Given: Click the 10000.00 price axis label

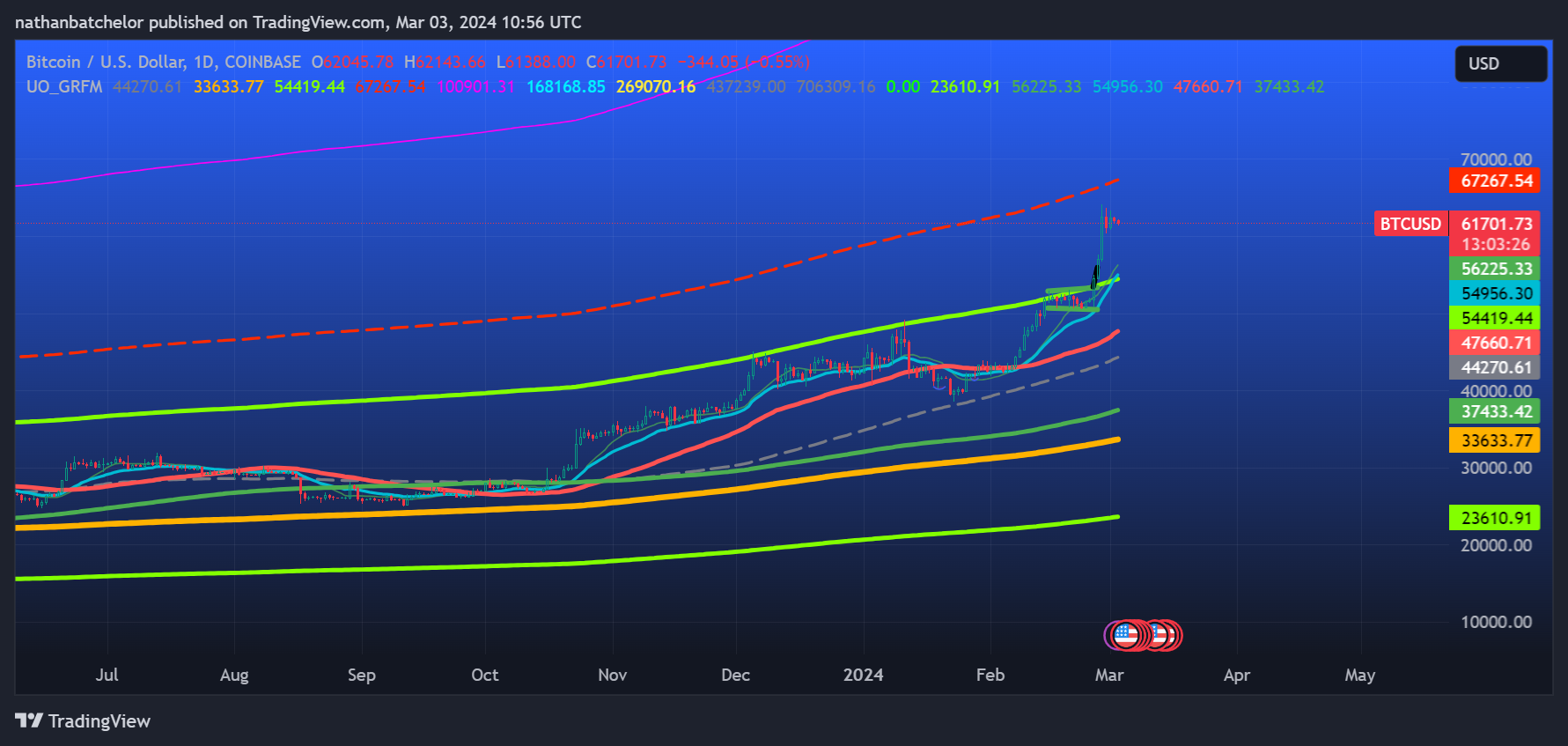Looking at the screenshot, I should [x=1496, y=622].
